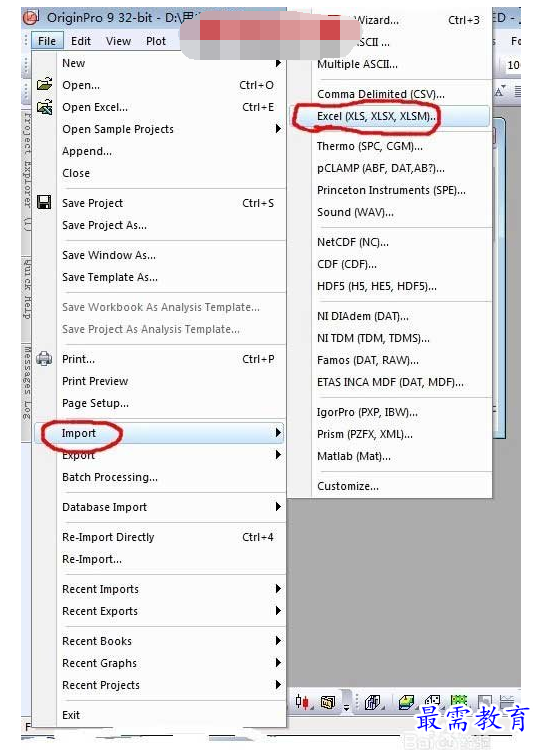Select ETAS INCA MDF (DAT, MDF)... import

[x=391, y=382]
